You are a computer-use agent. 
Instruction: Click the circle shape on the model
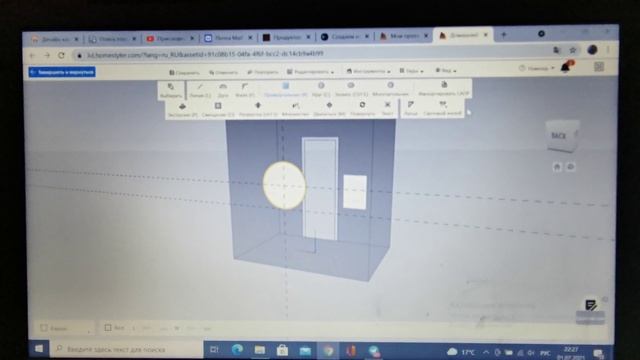coord(284,186)
